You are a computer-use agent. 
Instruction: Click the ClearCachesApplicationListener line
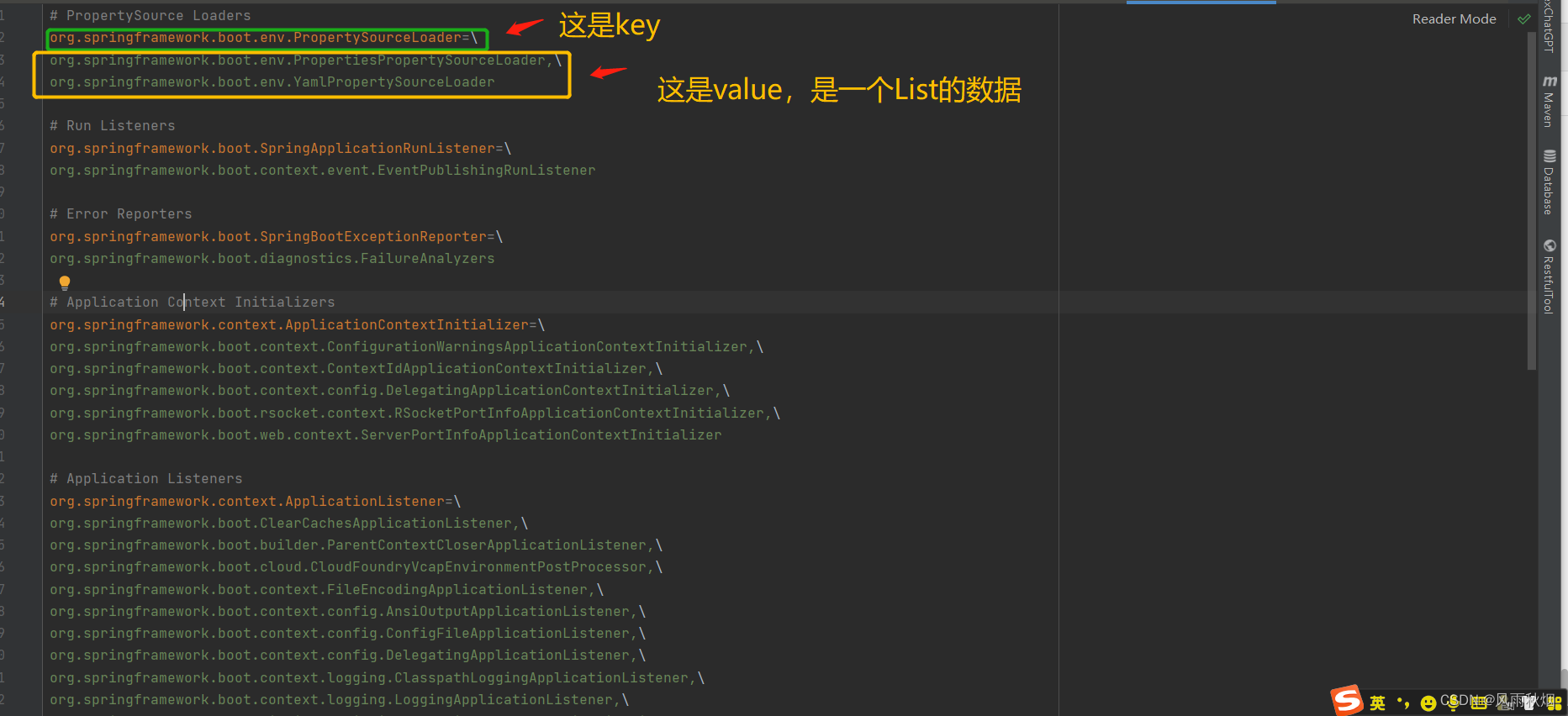(x=288, y=524)
